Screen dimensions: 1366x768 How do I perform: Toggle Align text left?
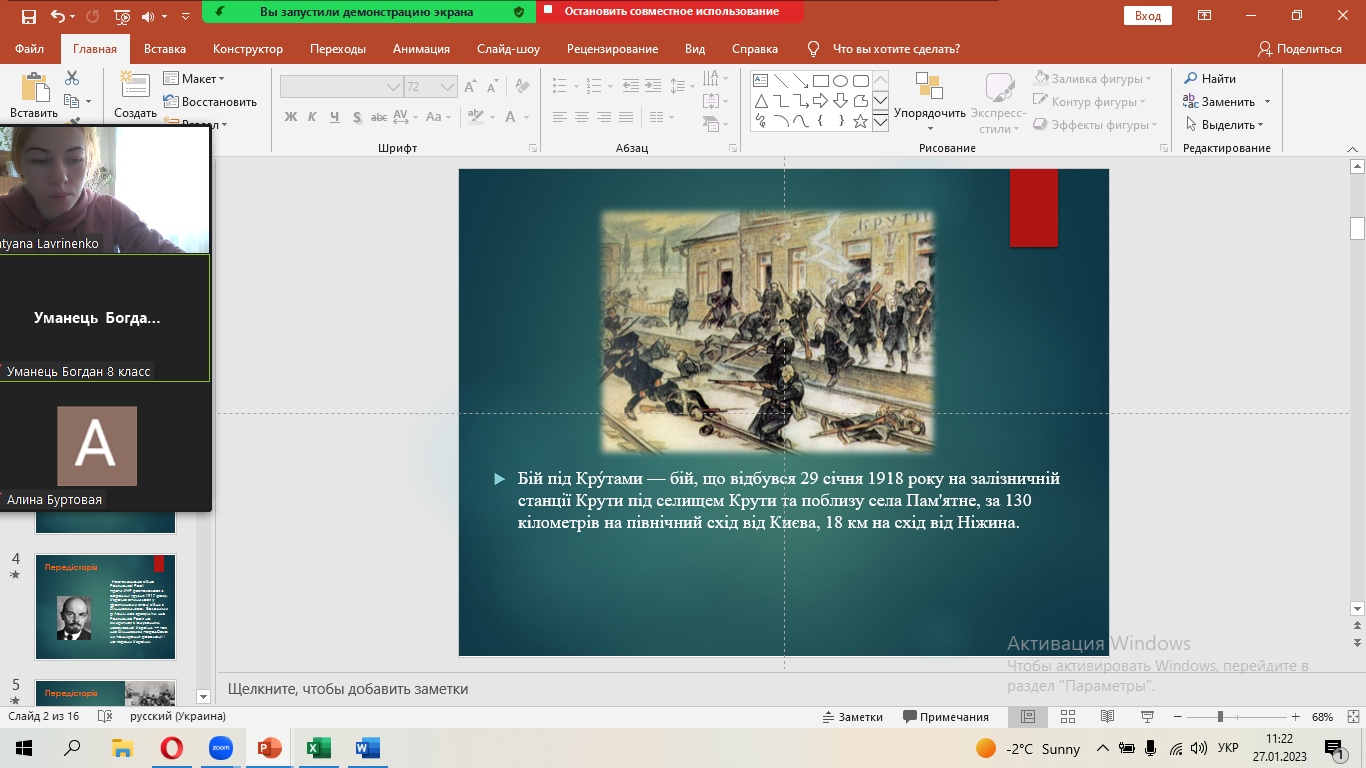[x=560, y=117]
